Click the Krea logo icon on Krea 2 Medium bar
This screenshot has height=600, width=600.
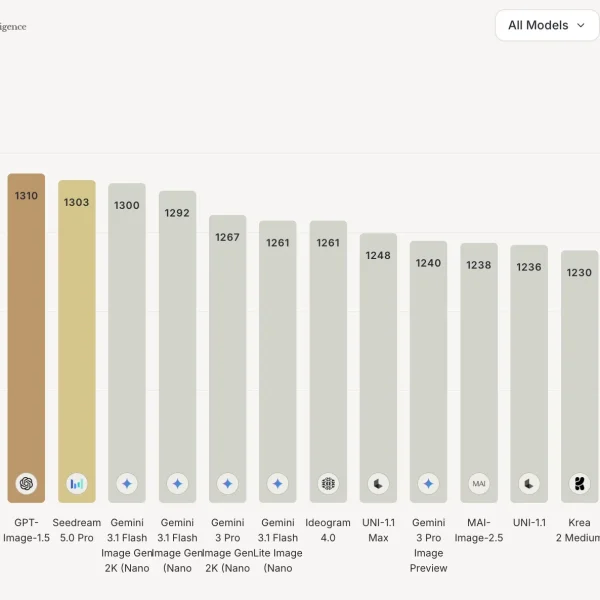click(x=580, y=484)
